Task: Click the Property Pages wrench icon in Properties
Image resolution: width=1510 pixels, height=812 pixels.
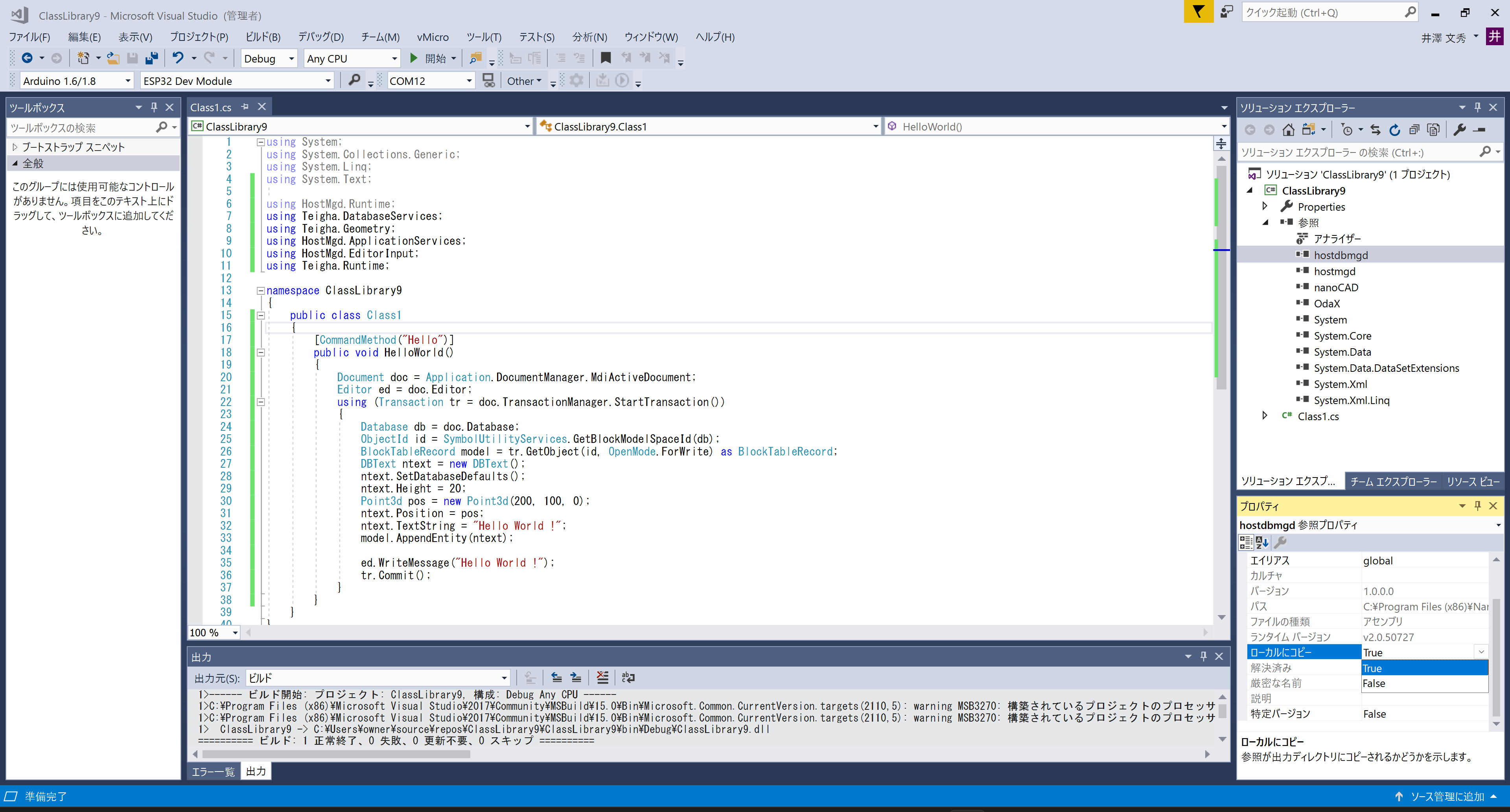Action: tap(1281, 542)
